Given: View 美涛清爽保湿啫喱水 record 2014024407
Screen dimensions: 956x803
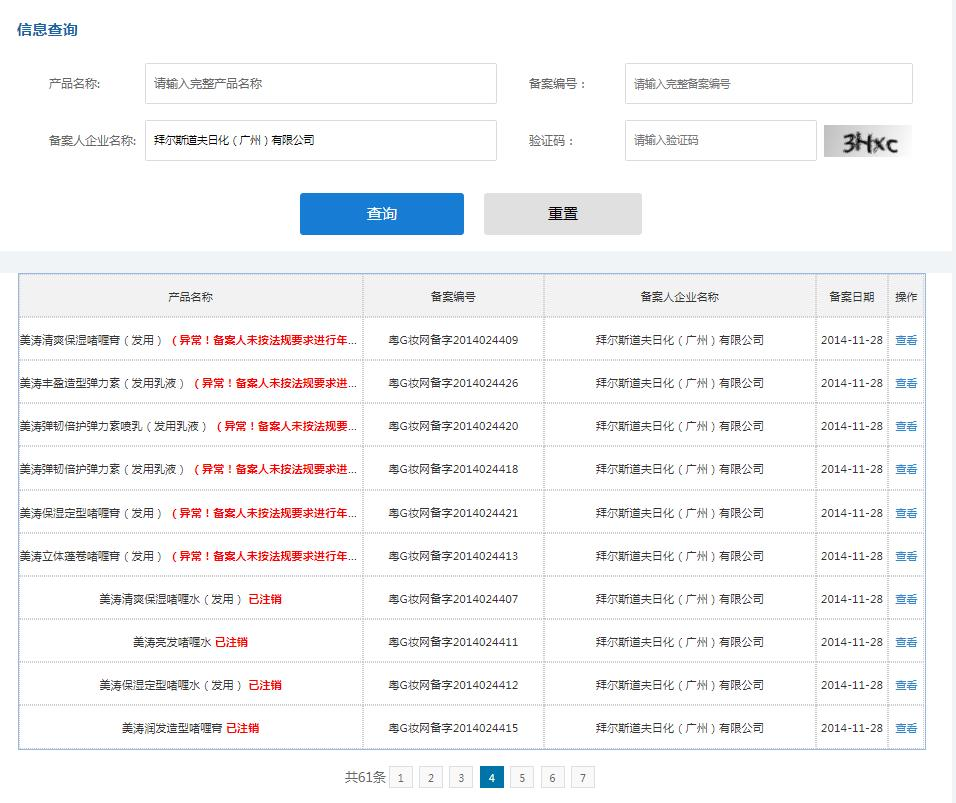Looking at the screenshot, I should 906,599.
